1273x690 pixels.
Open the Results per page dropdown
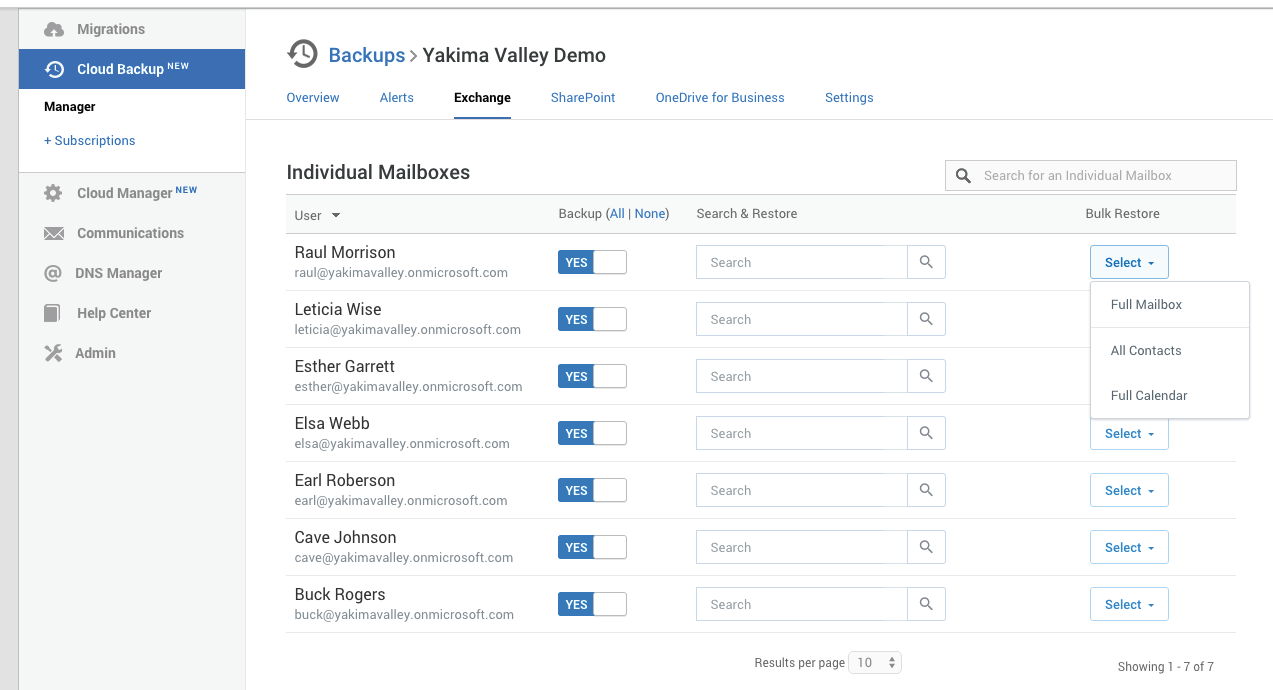[x=875, y=662]
